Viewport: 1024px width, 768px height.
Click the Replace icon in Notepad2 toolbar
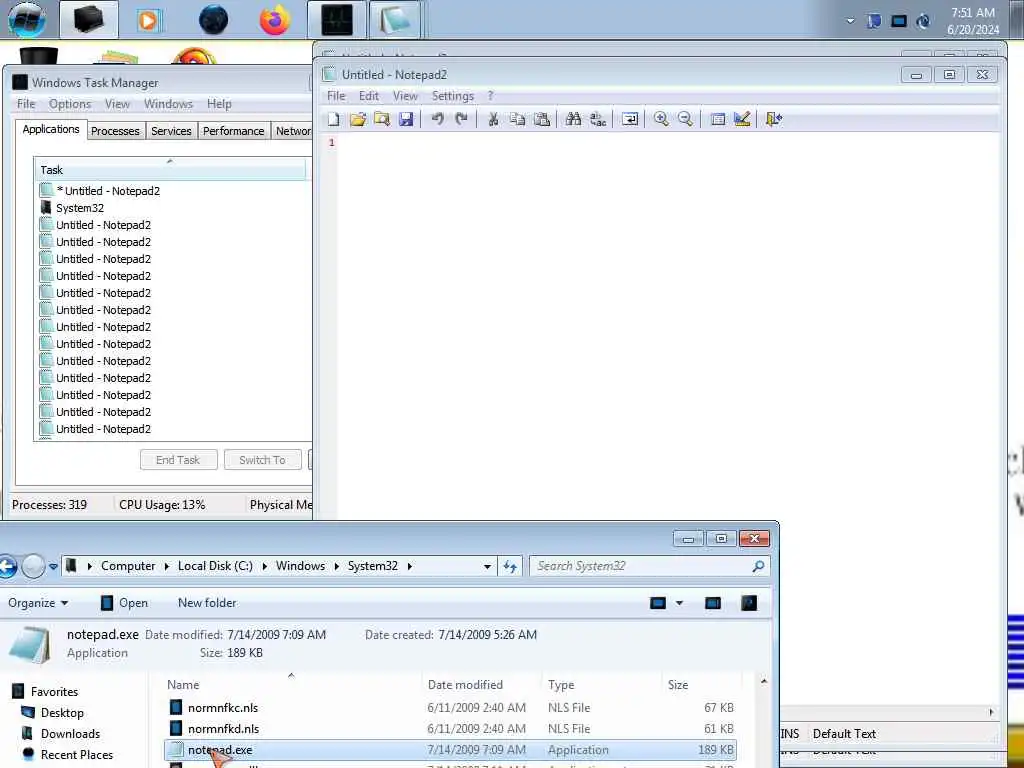(598, 119)
